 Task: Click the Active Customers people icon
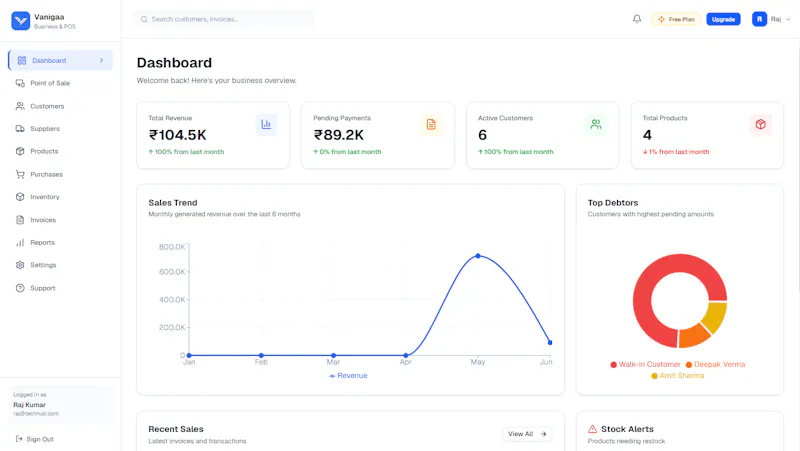(x=596, y=124)
